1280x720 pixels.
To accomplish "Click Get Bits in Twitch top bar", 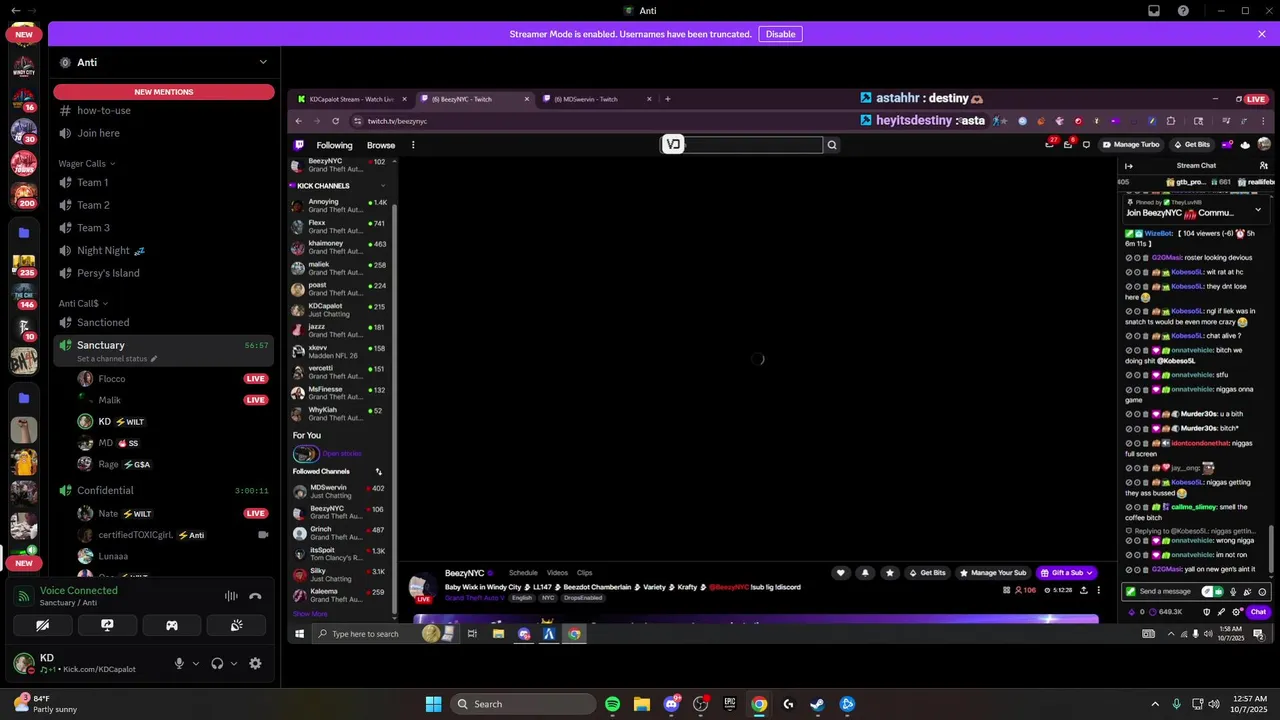I will (1192, 145).
